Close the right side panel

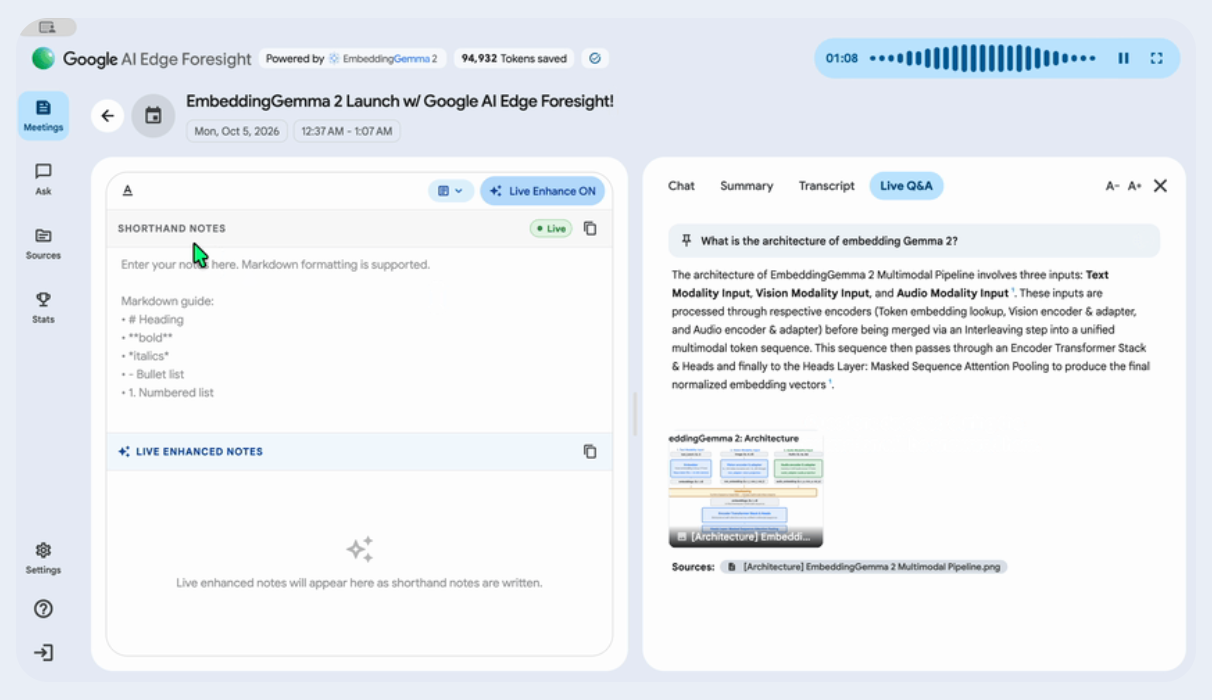click(x=1160, y=186)
